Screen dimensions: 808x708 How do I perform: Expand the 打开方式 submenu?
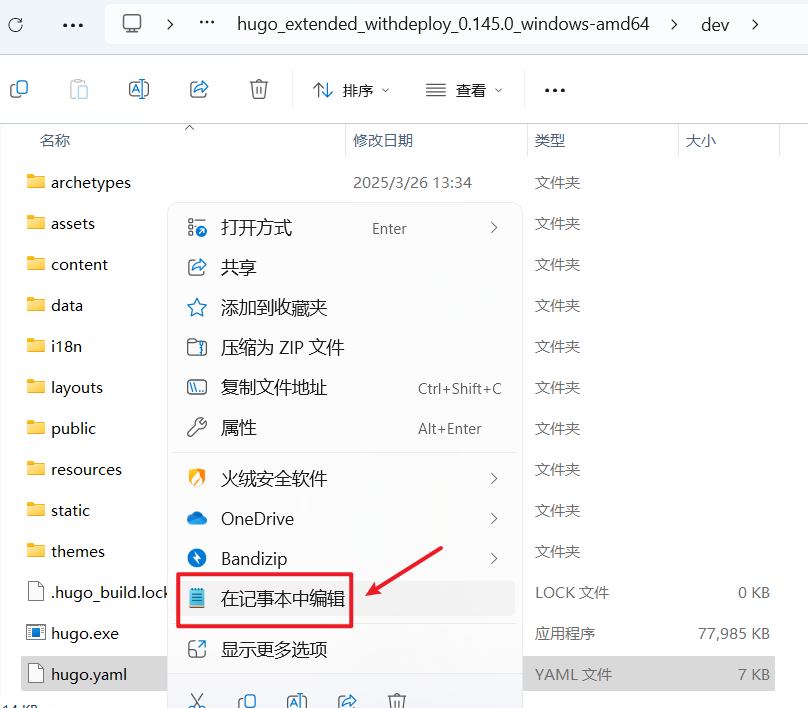[x=494, y=228]
